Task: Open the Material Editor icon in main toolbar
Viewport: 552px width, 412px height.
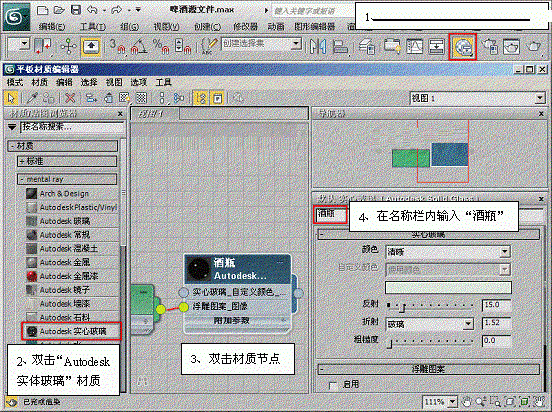Action: [462, 47]
